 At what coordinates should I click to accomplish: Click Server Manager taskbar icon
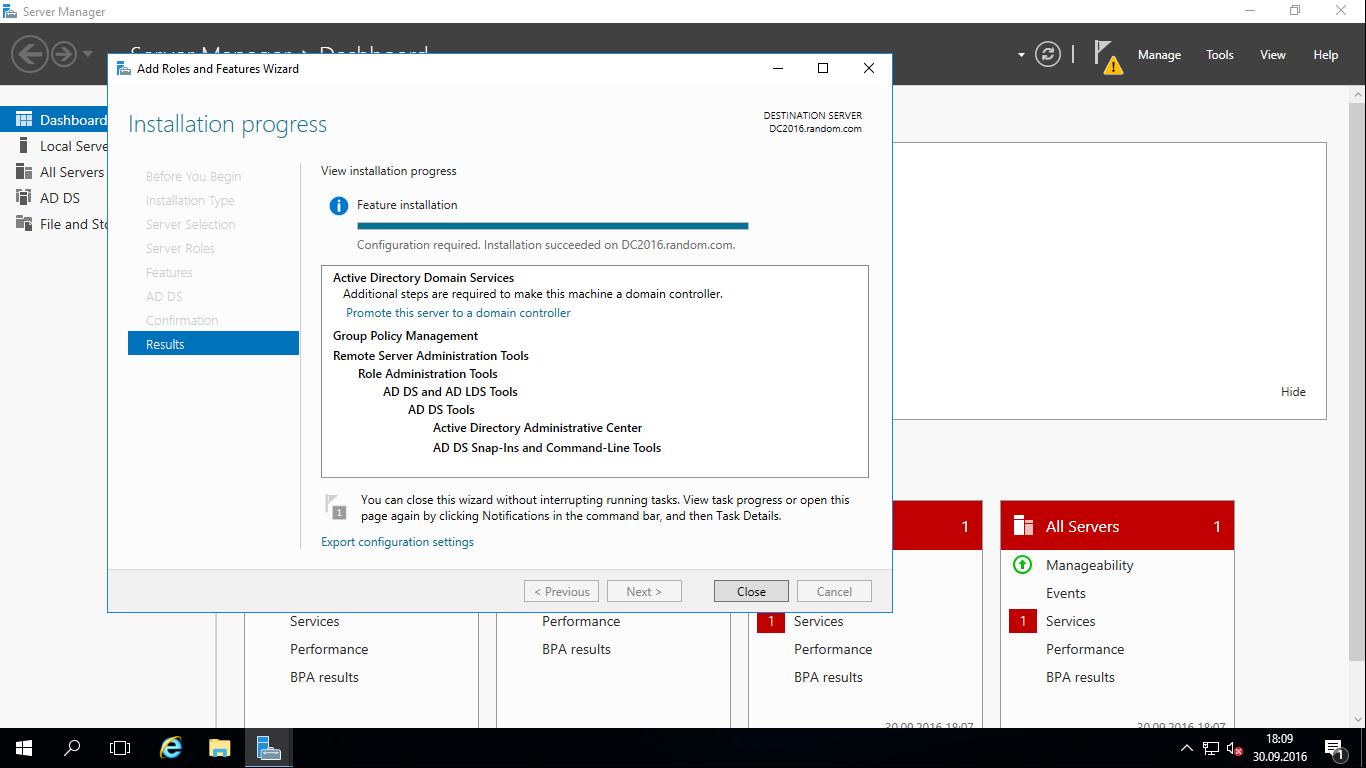[268, 748]
